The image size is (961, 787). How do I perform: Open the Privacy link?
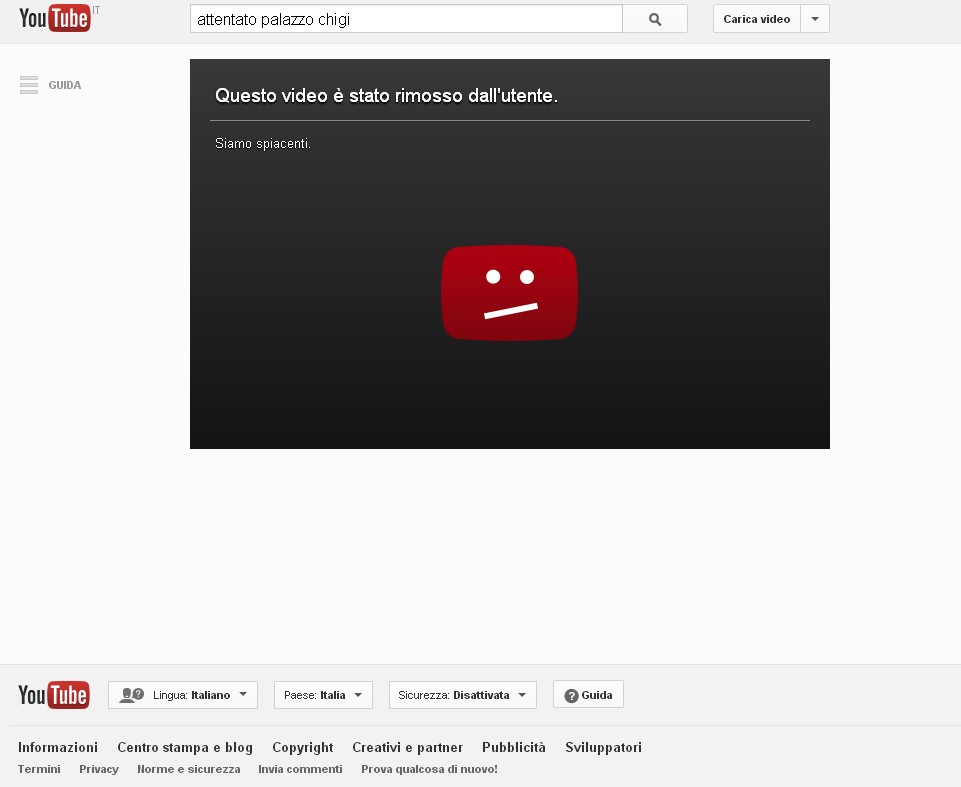click(99, 769)
